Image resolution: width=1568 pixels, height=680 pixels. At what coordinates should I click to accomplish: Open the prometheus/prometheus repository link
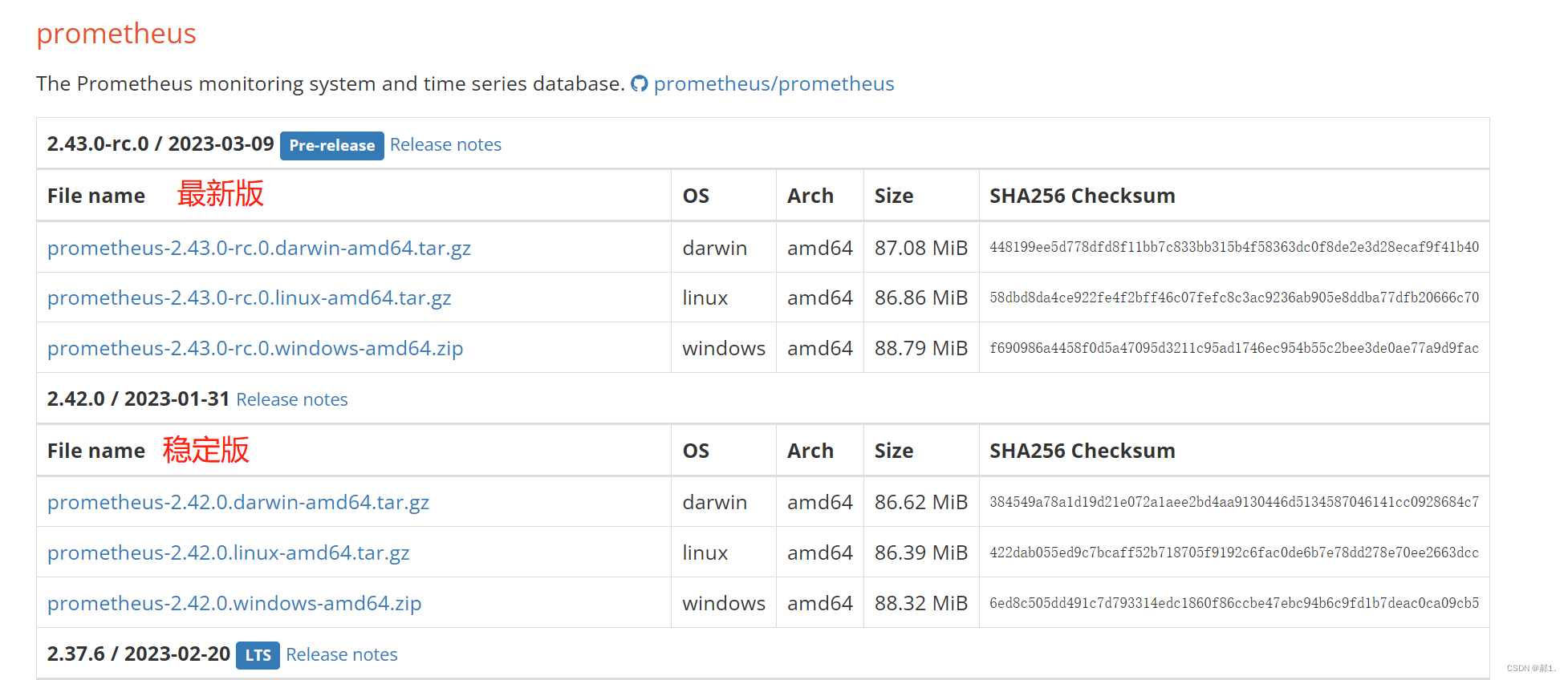pos(774,83)
